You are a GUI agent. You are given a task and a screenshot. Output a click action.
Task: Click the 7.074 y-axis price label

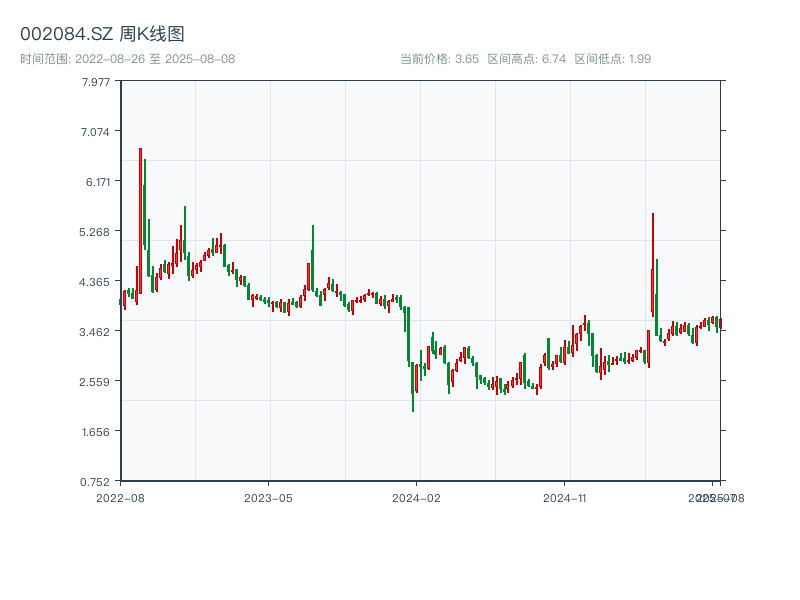tap(96, 132)
